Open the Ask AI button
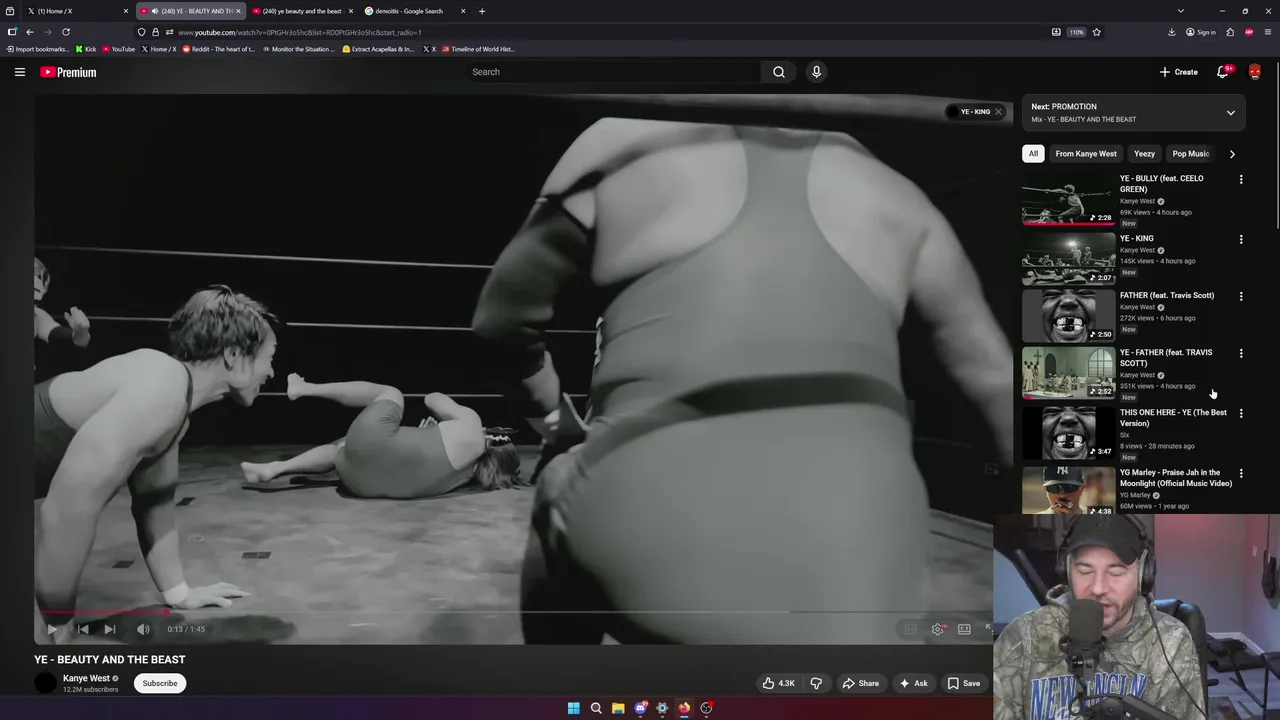The width and height of the screenshot is (1280, 720). (913, 683)
